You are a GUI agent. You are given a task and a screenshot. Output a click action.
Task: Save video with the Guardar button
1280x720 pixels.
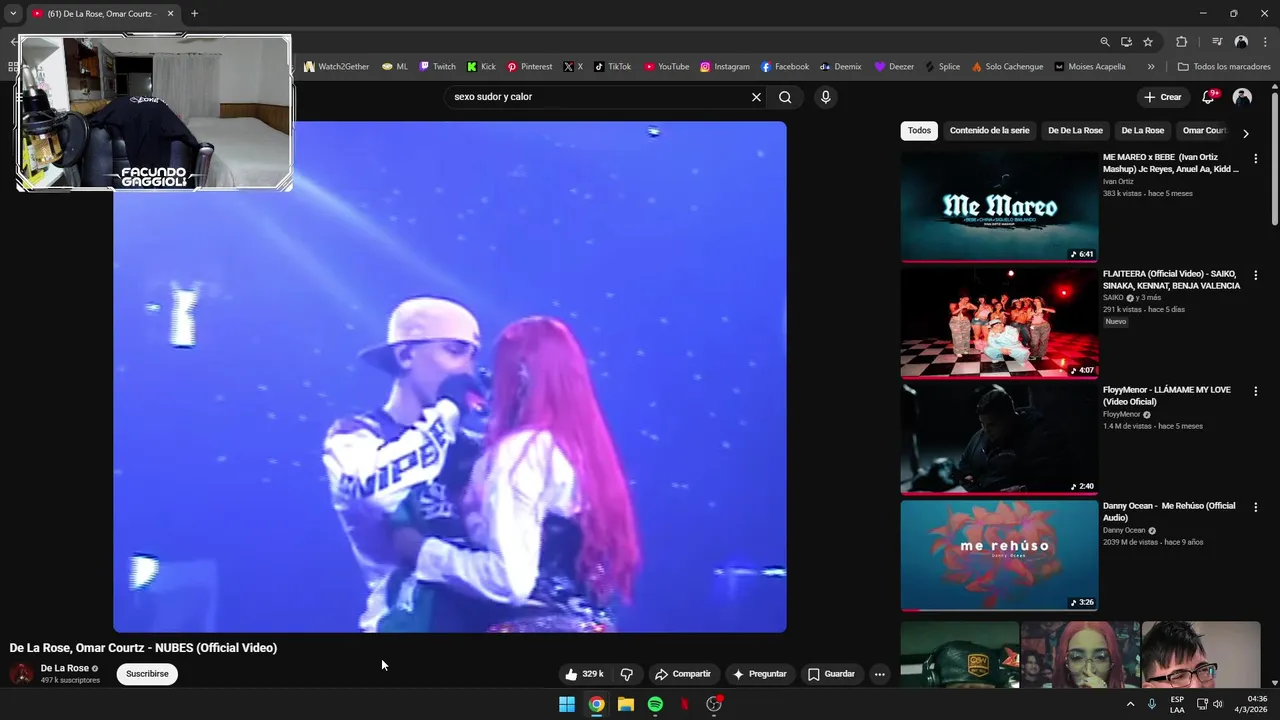click(831, 674)
